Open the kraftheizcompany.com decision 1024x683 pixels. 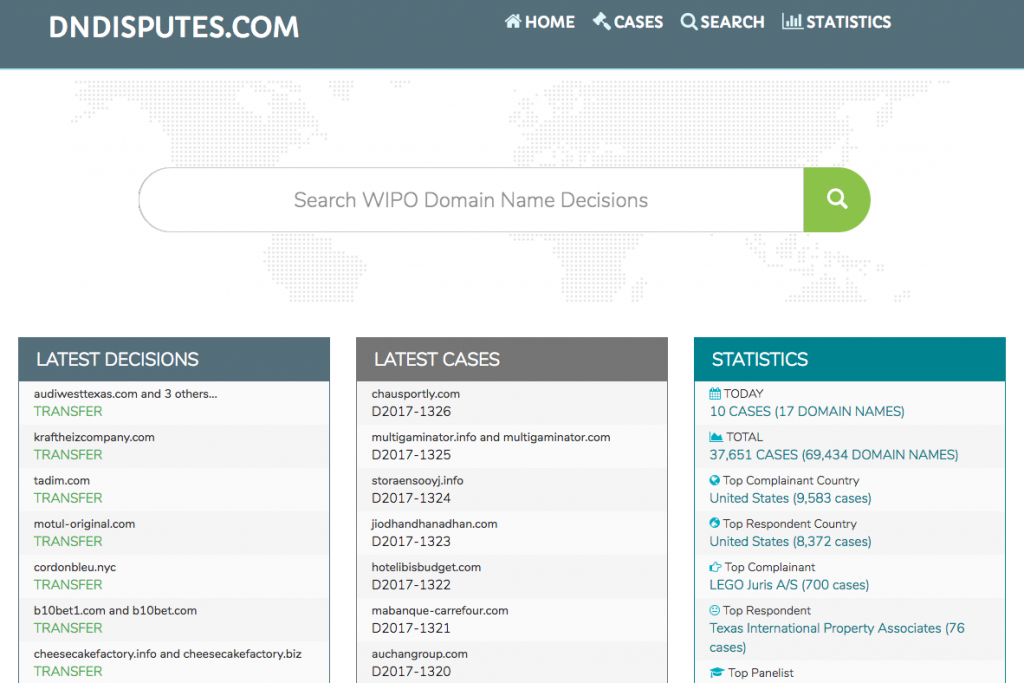[94, 437]
